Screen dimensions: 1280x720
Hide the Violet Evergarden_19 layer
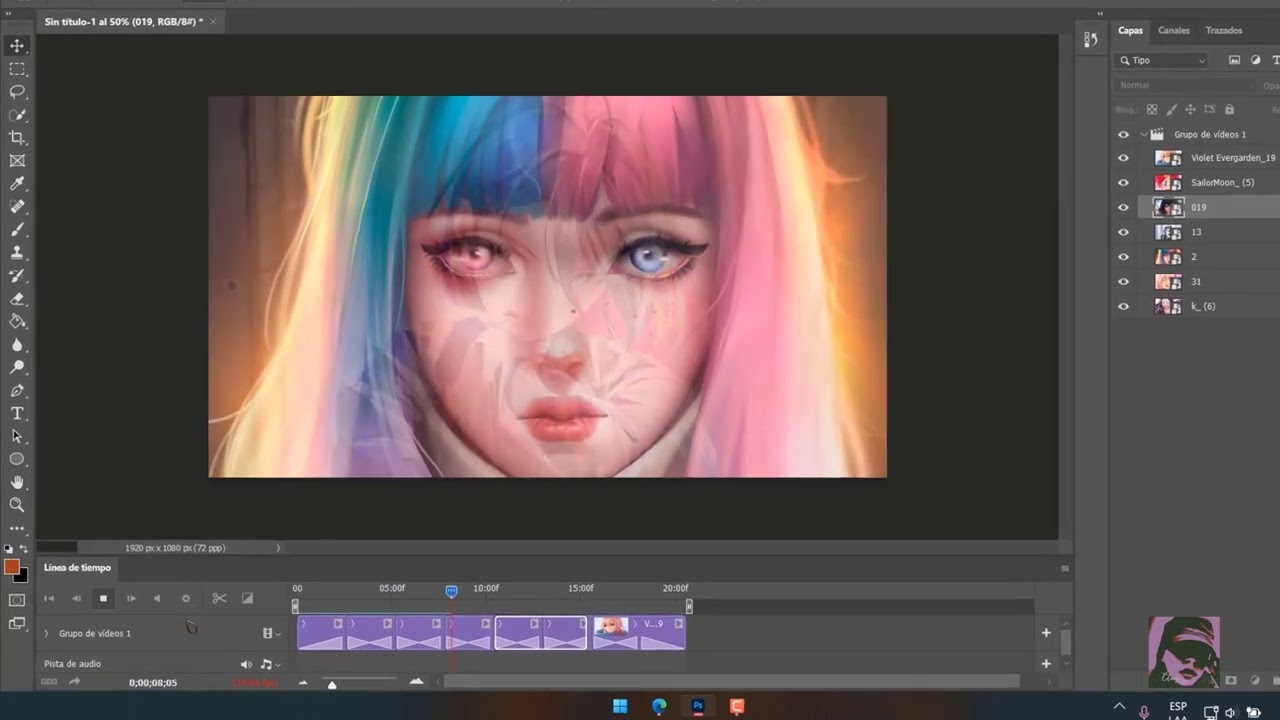pos(1123,158)
